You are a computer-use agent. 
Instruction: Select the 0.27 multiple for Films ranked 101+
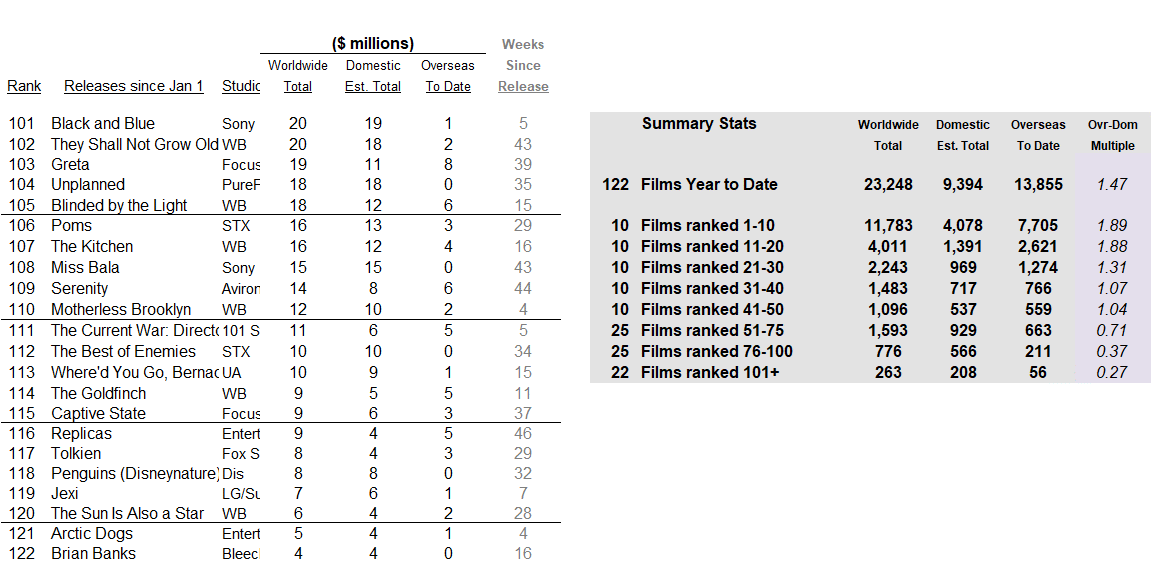[1111, 372]
